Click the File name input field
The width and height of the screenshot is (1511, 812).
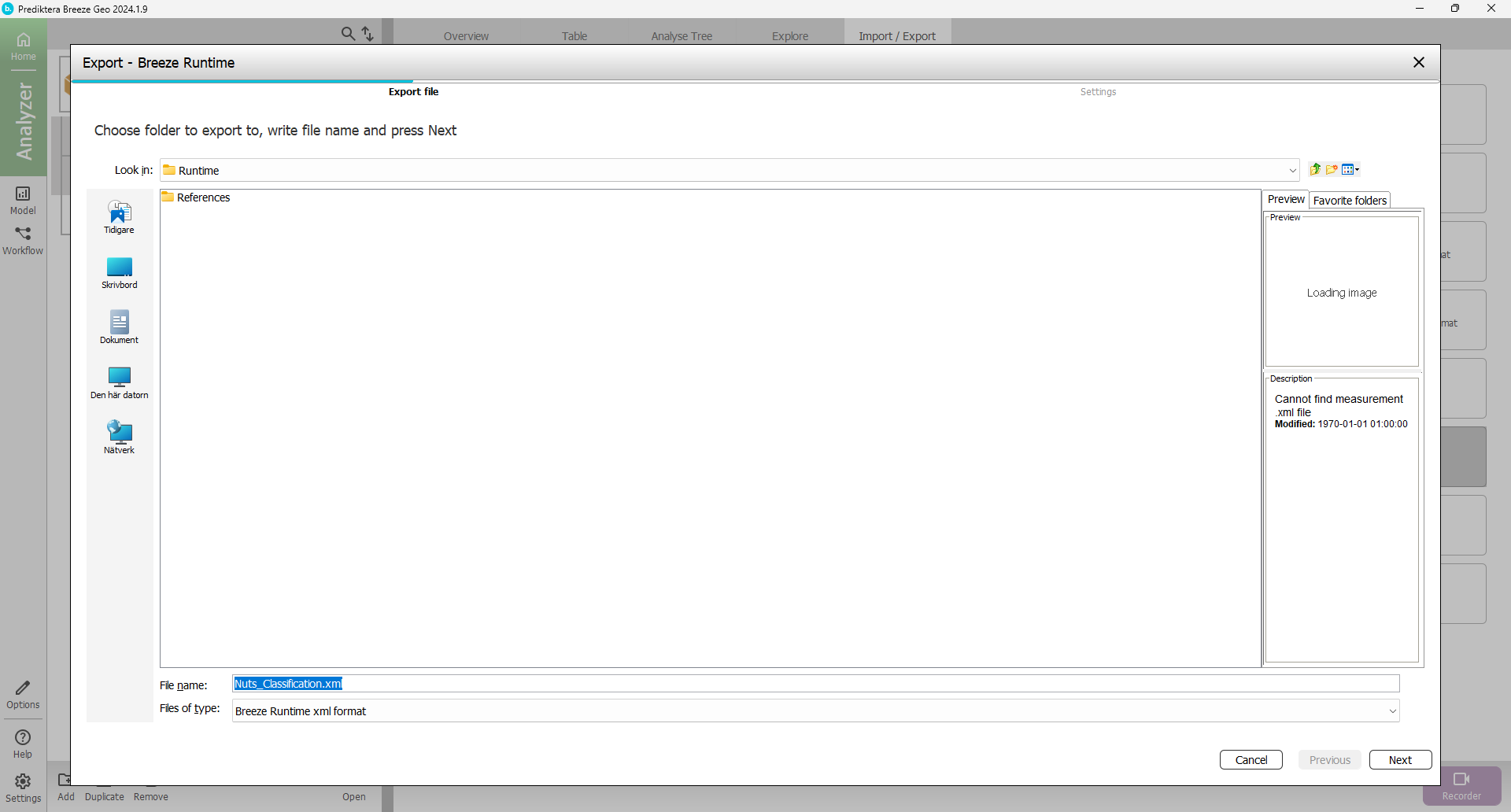pyautogui.click(x=815, y=684)
